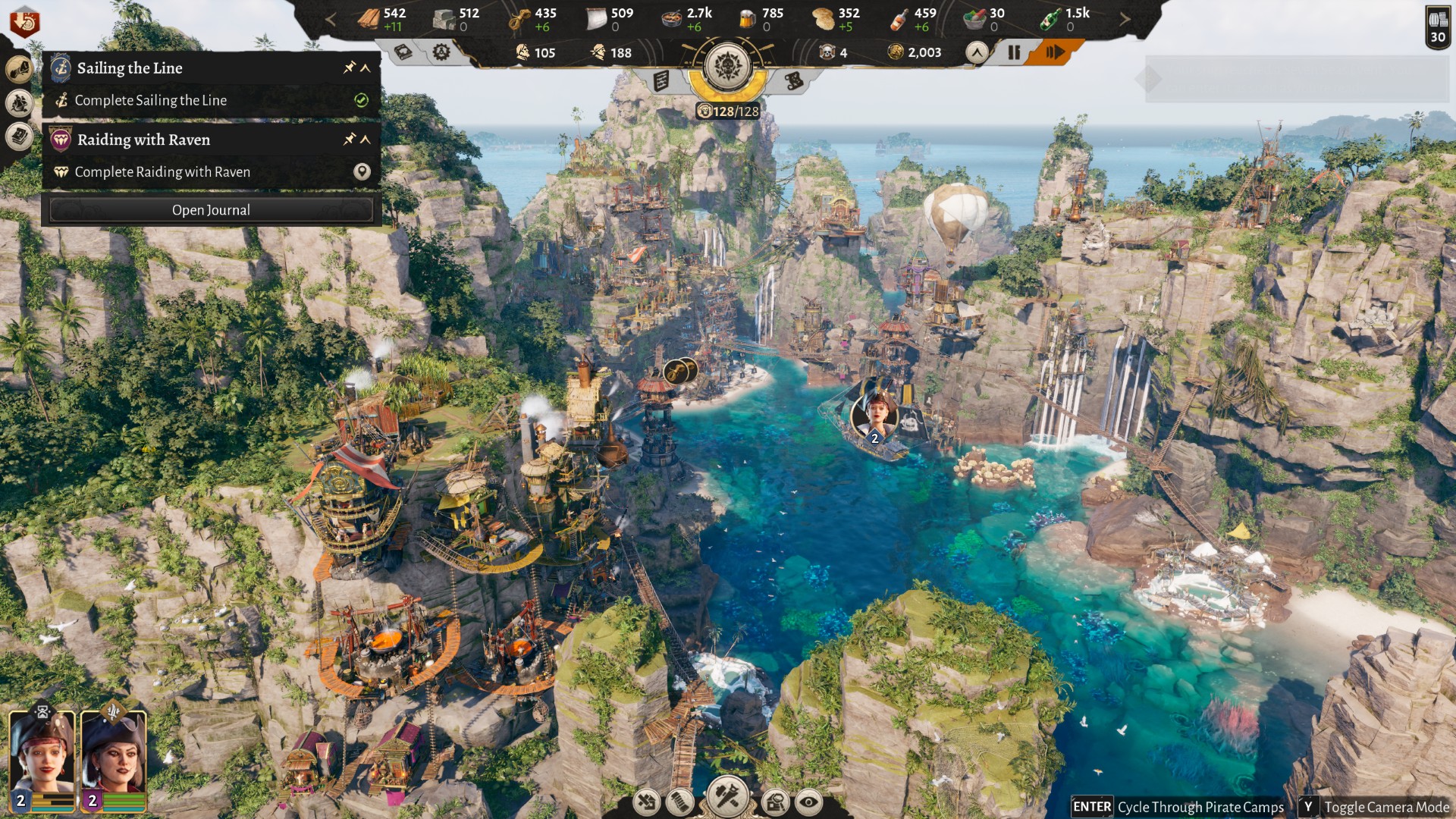This screenshot has height=819, width=1456.
Task: Activate fast-forward game speed
Action: (1055, 52)
